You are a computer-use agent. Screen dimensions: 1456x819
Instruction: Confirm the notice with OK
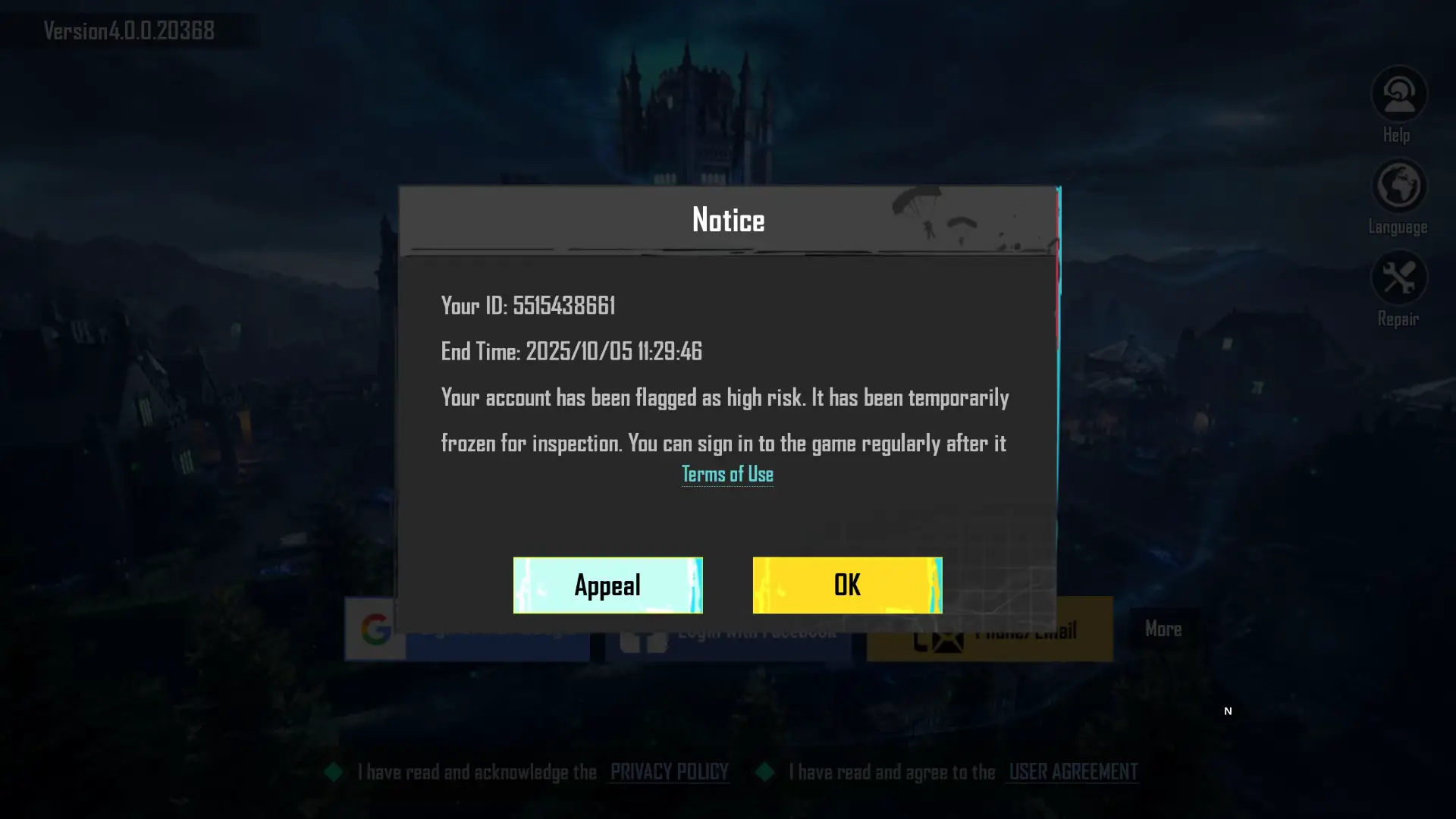[x=847, y=585]
